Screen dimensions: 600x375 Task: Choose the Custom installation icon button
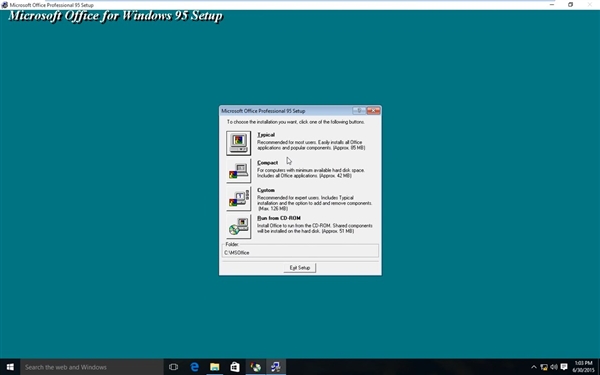click(238, 199)
